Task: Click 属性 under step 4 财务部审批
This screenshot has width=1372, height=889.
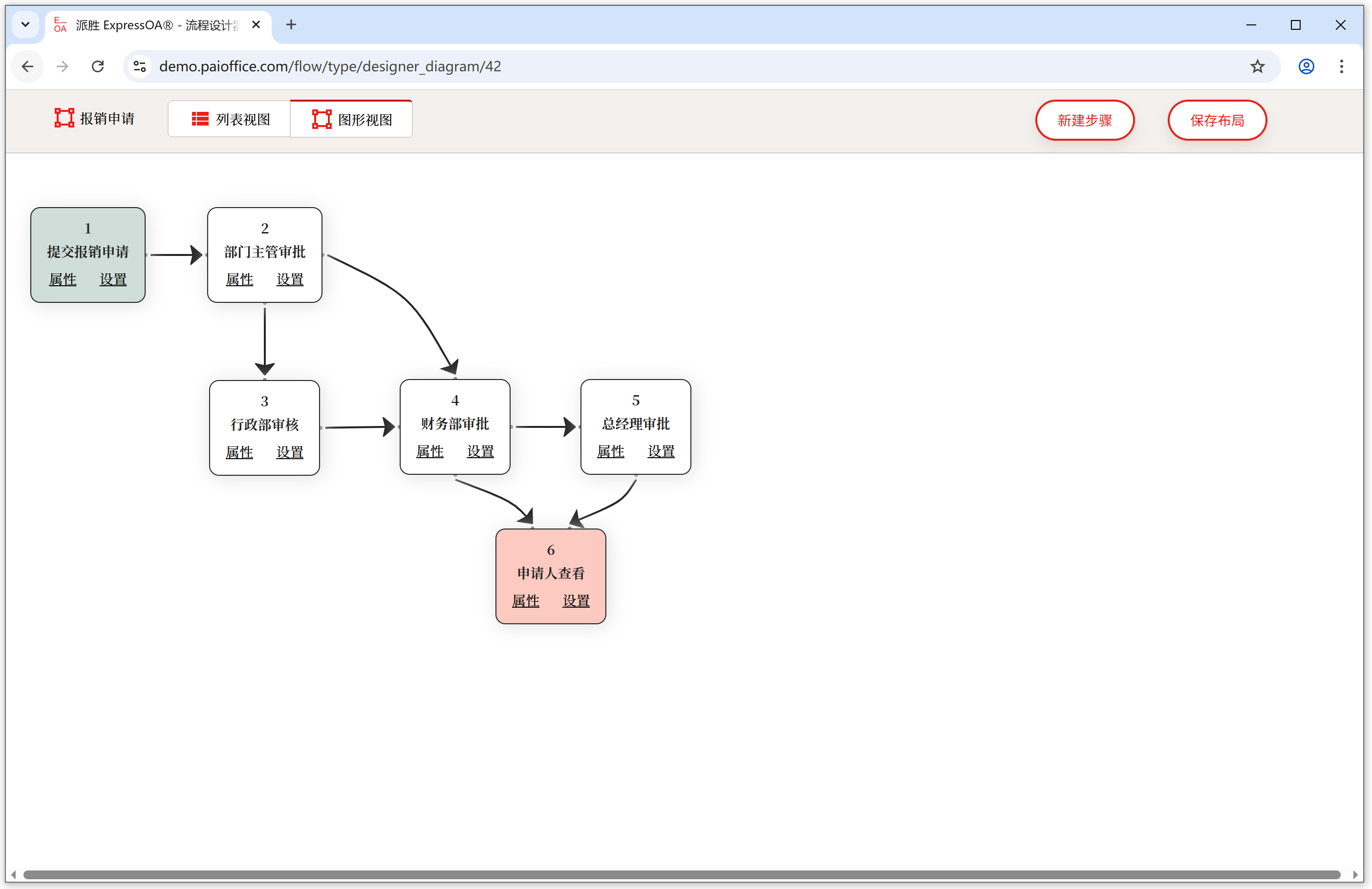Action: 429,451
